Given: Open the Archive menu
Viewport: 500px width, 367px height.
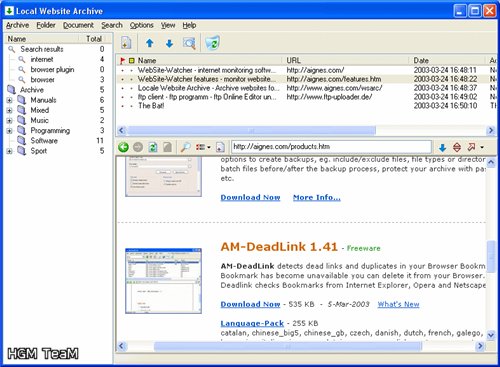Looking at the screenshot, I should [17, 25].
